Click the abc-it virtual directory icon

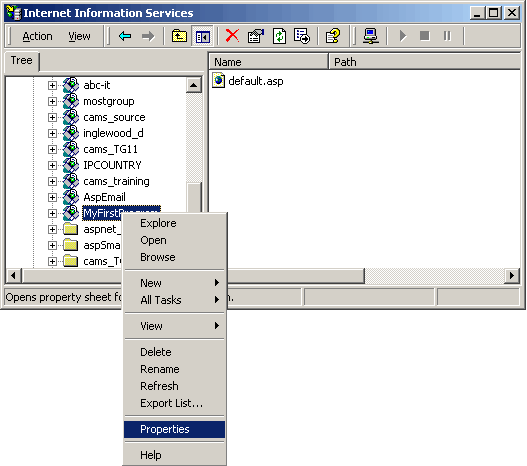(x=71, y=85)
